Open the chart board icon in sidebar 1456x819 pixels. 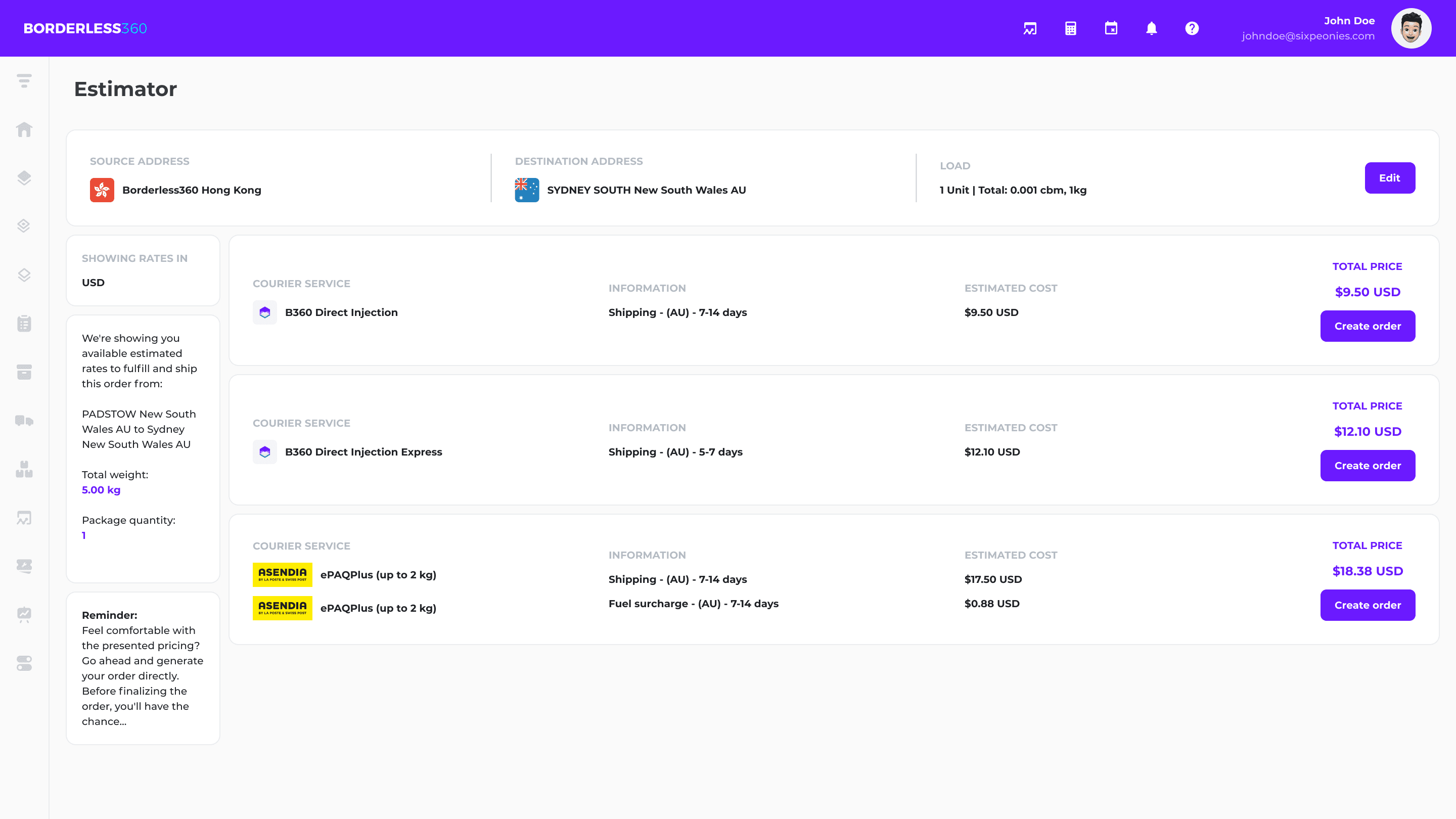[24, 518]
